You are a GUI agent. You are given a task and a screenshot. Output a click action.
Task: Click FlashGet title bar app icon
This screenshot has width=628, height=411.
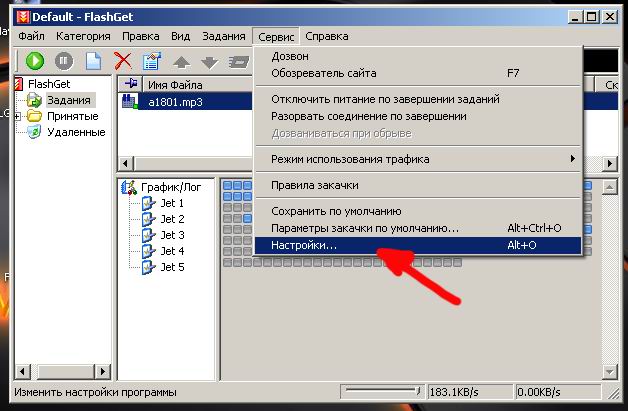click(23, 17)
